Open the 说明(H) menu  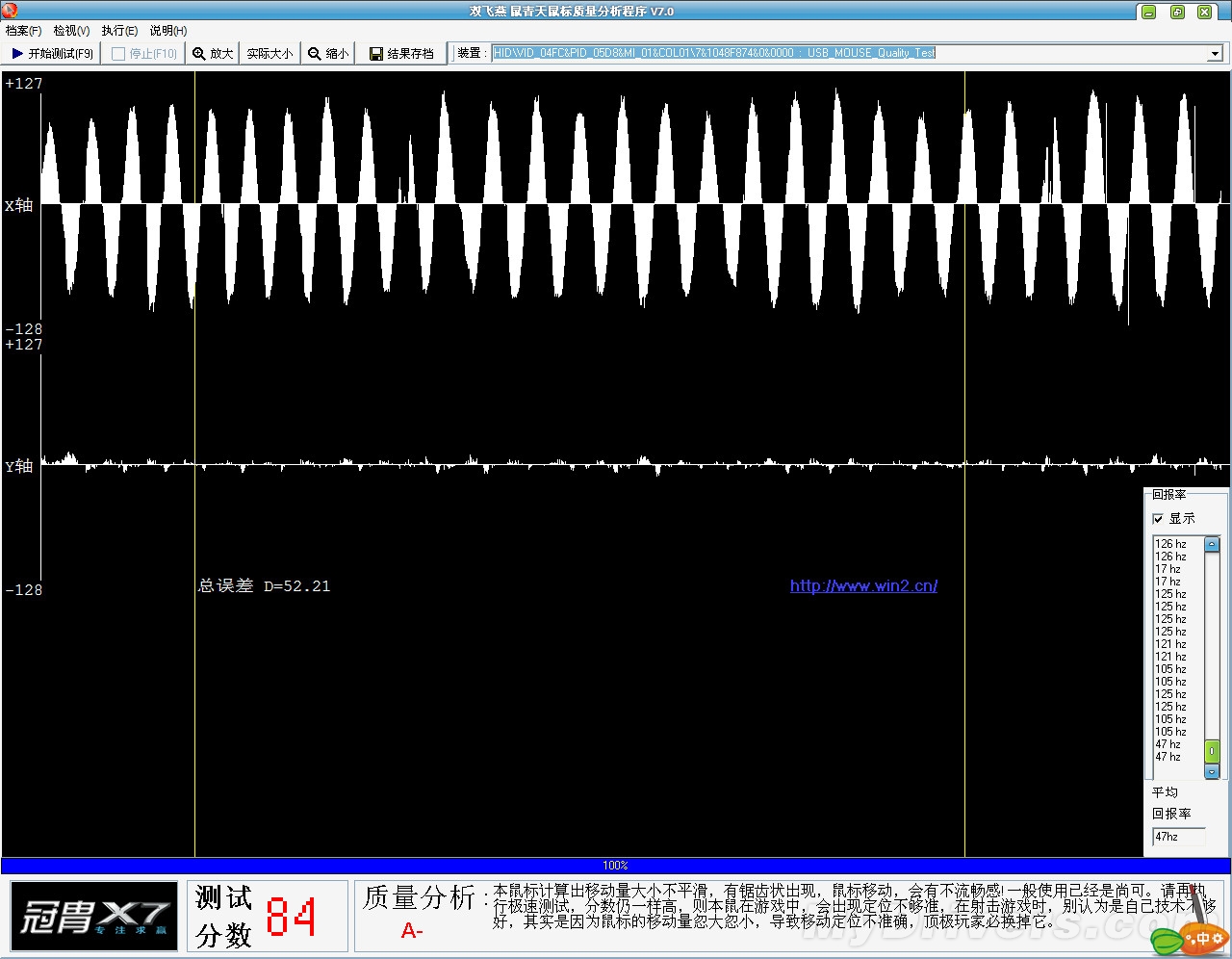click(168, 31)
